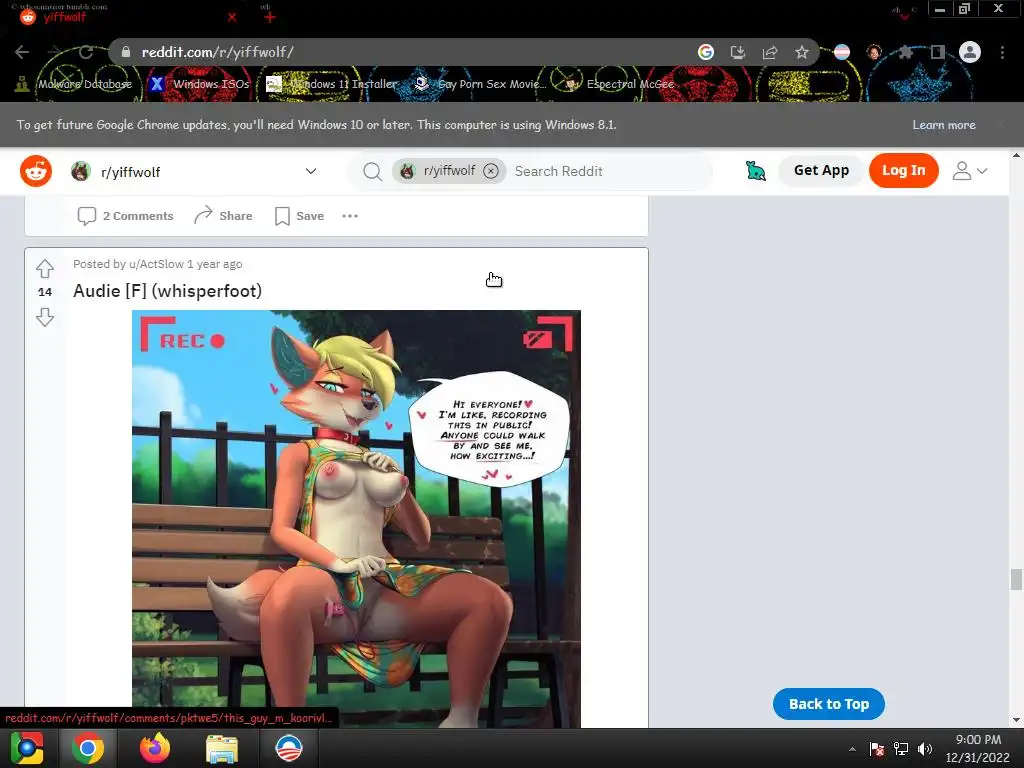This screenshot has width=1024, height=768.
Task: Click the magnifier search icon on Reddit
Action: tap(372, 172)
